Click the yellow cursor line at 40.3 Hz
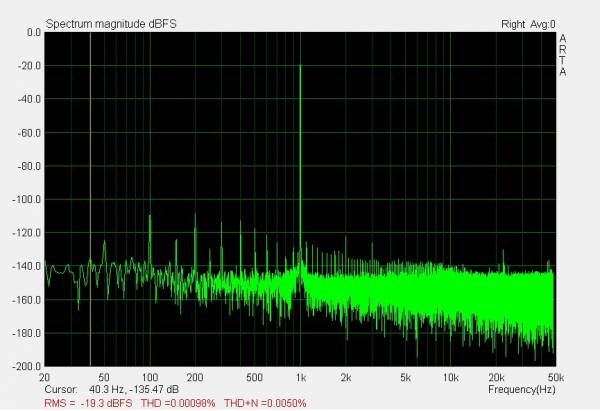Viewport: 600px width, 411px height. tap(90, 199)
